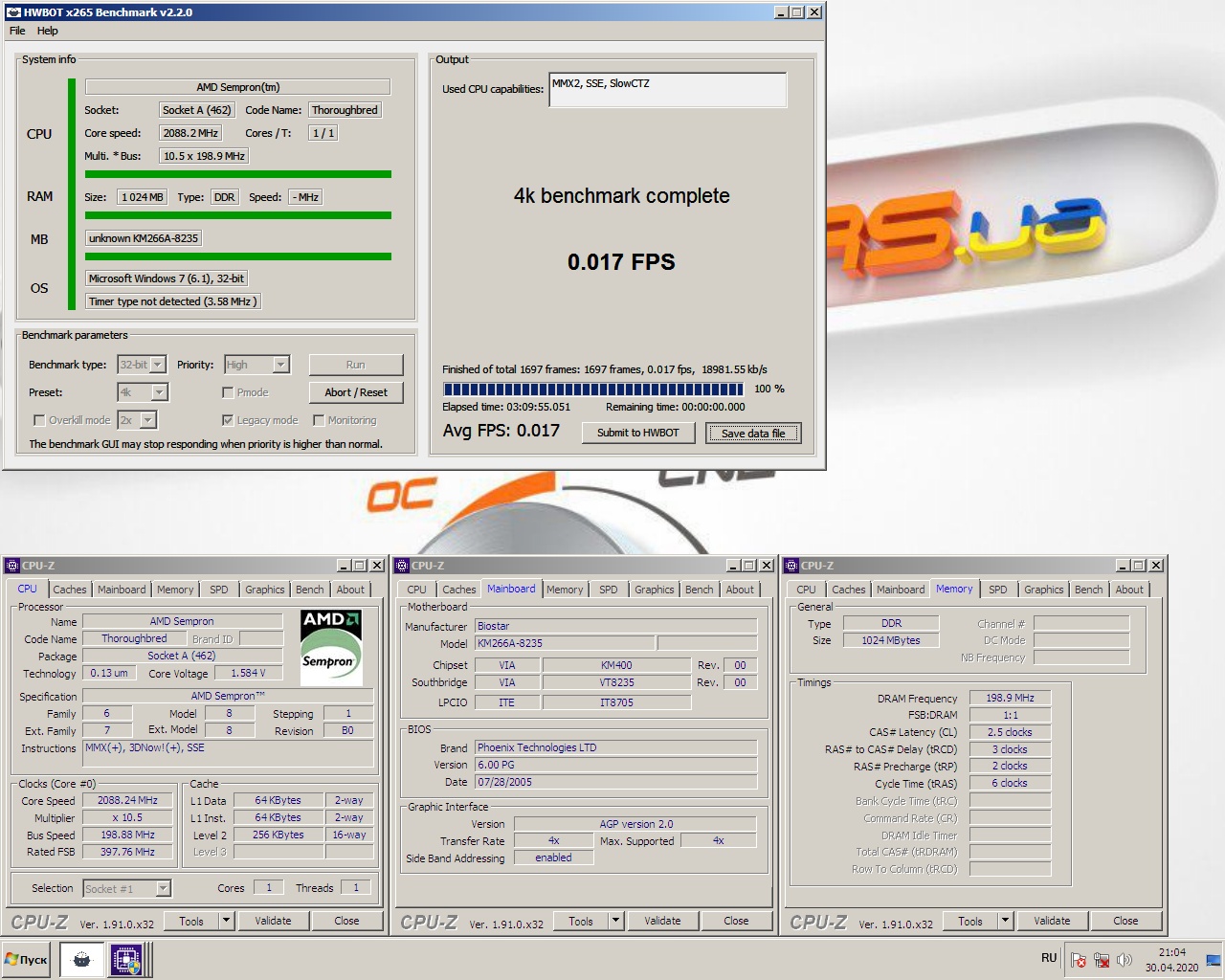This screenshot has height=980, width=1225.
Task: Click the Memory CPU-Z window title icon
Action: 791,566
